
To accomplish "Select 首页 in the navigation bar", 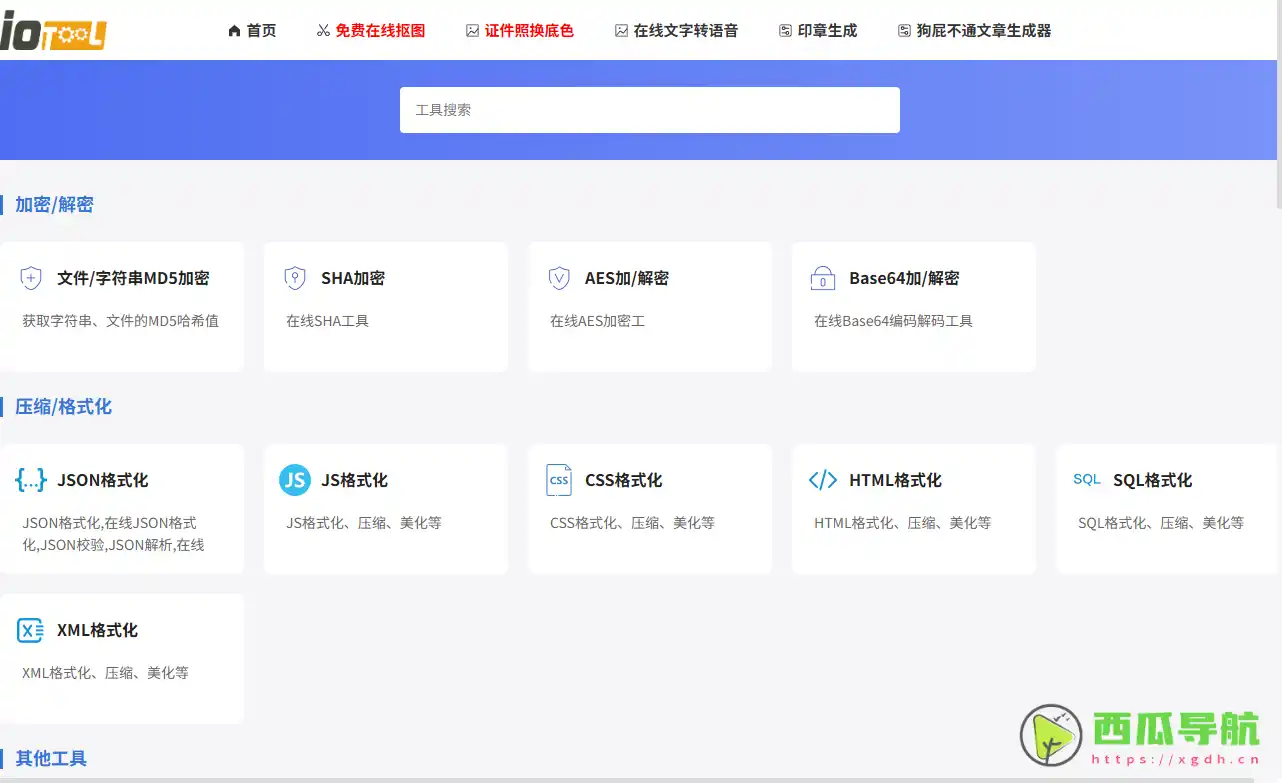I will 252,30.
